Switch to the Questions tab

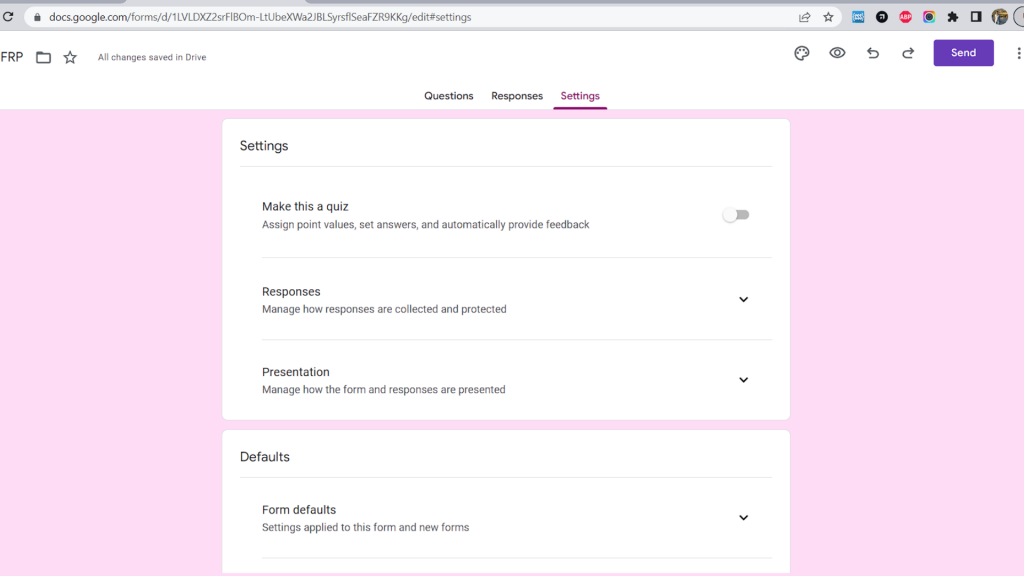pos(448,95)
